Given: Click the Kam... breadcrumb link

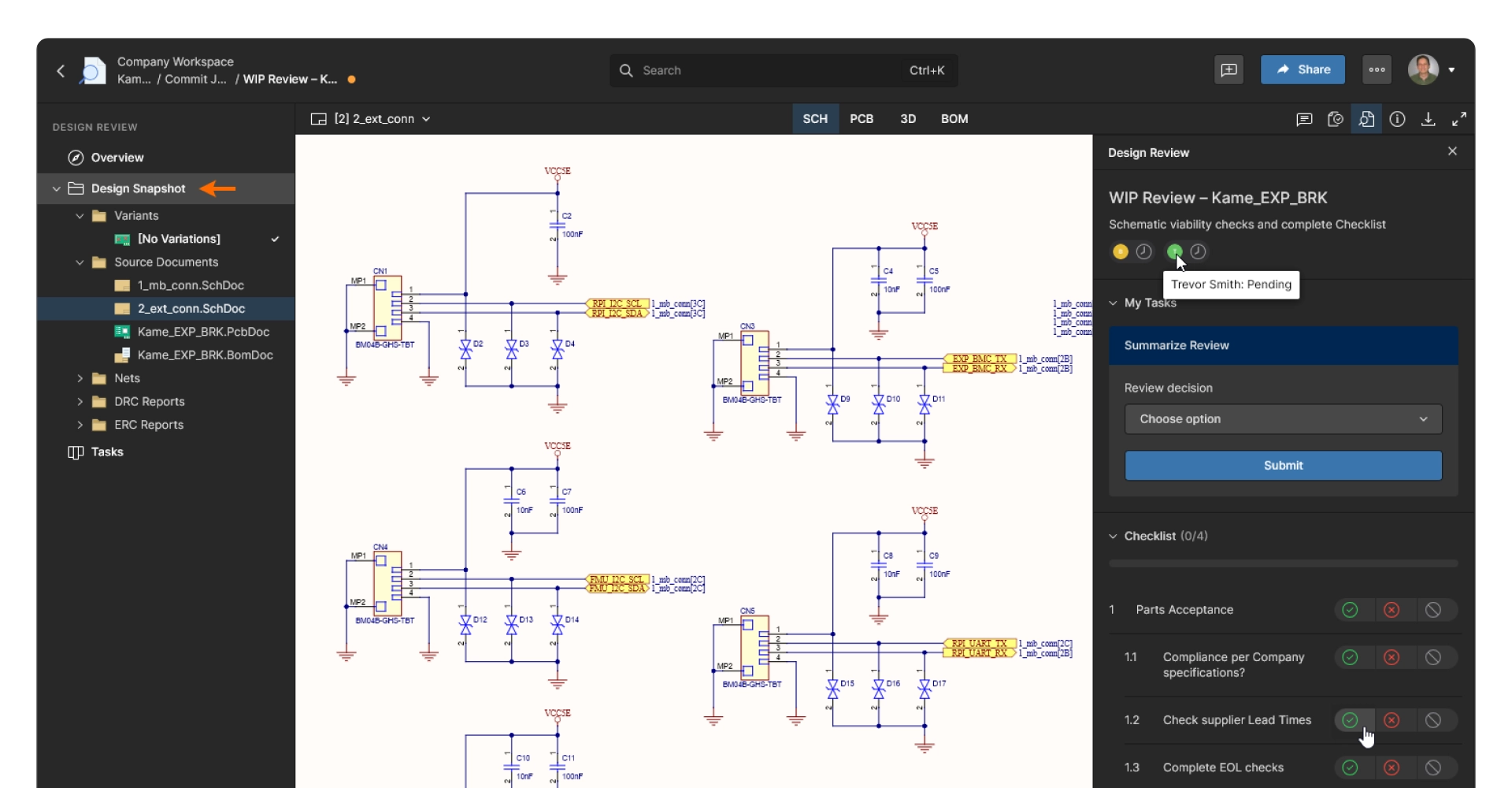Looking at the screenshot, I should [134, 80].
